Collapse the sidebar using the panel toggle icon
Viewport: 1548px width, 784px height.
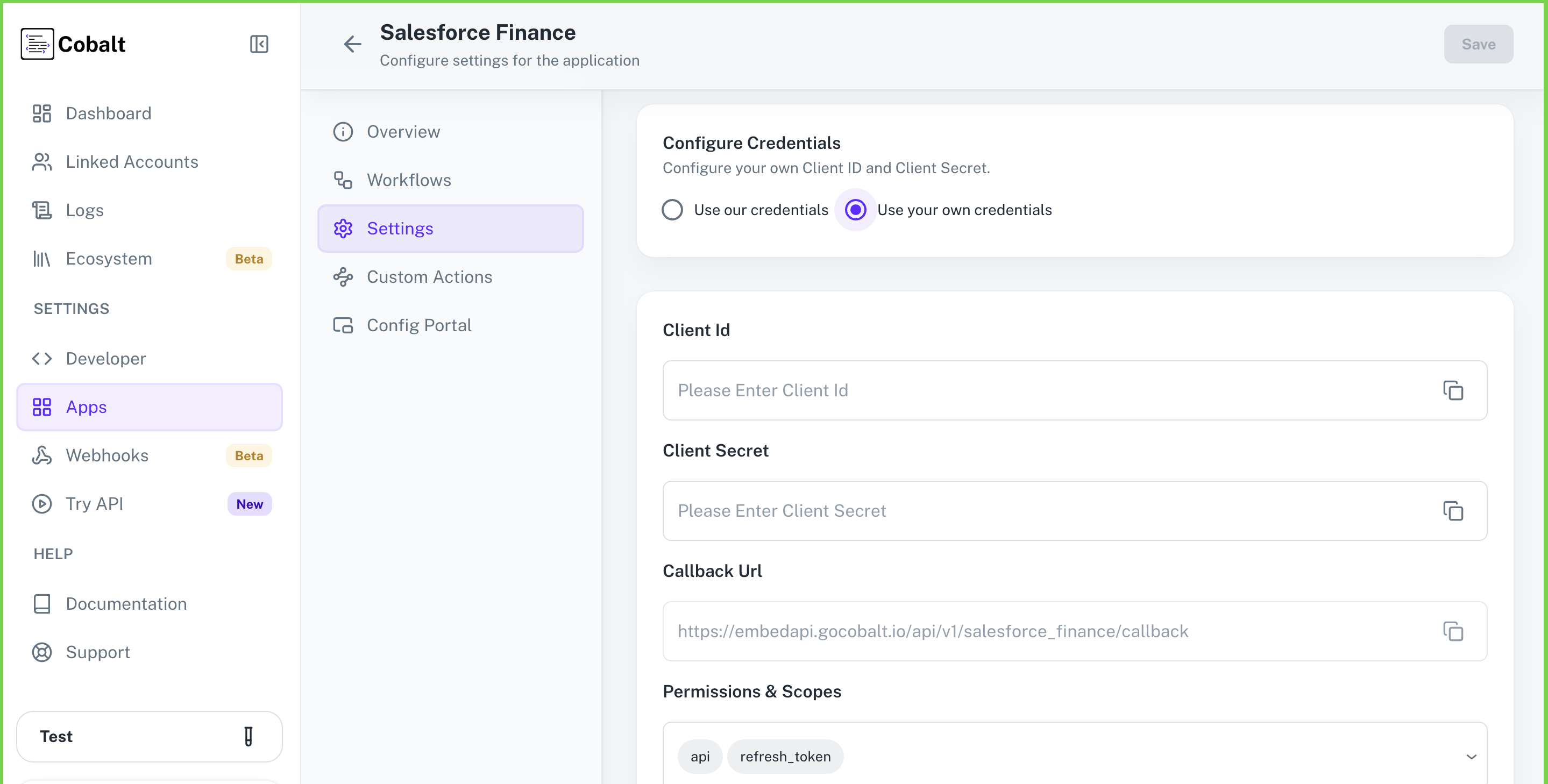coord(258,44)
